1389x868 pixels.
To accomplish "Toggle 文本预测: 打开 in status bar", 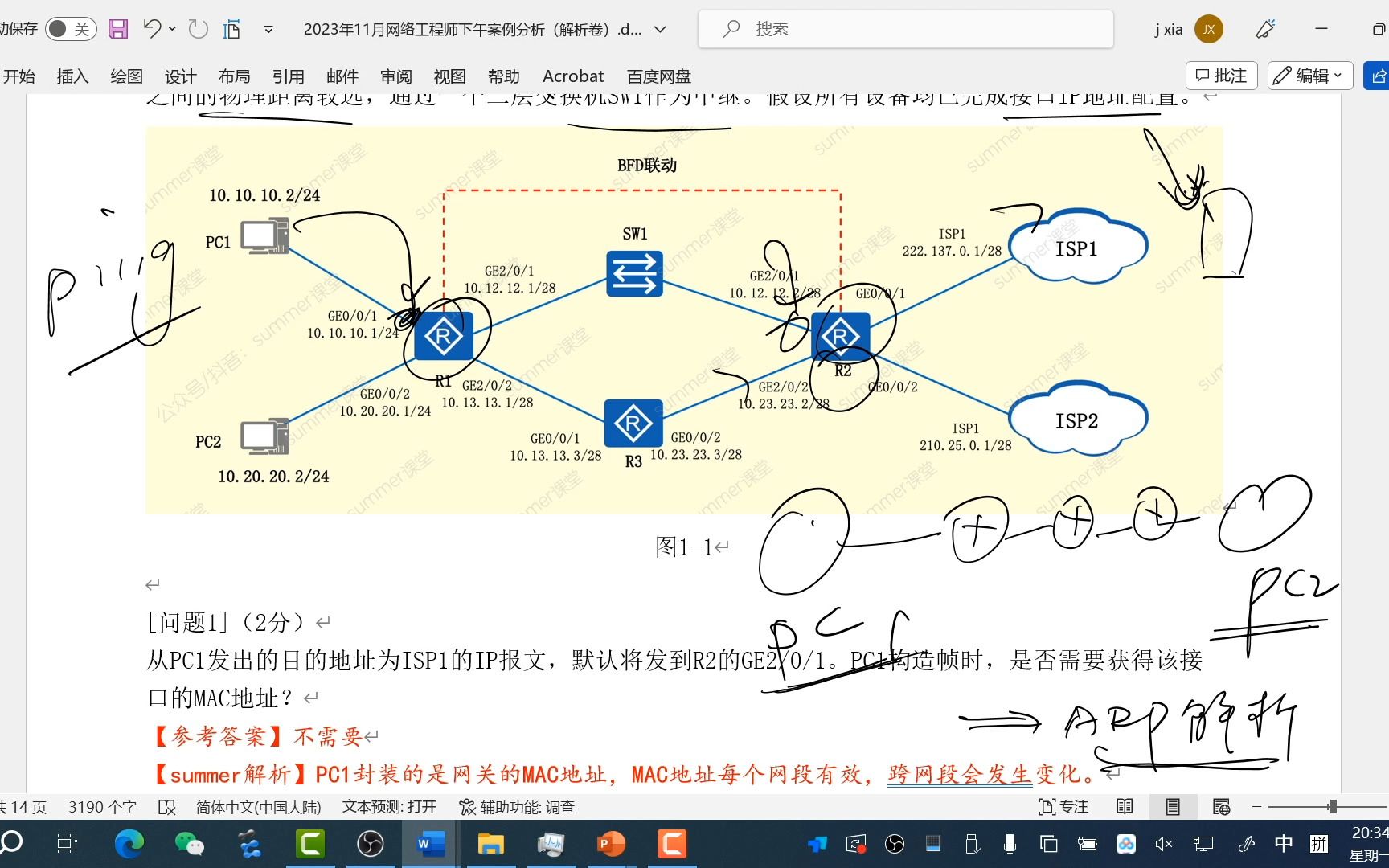I will pyautogui.click(x=389, y=807).
